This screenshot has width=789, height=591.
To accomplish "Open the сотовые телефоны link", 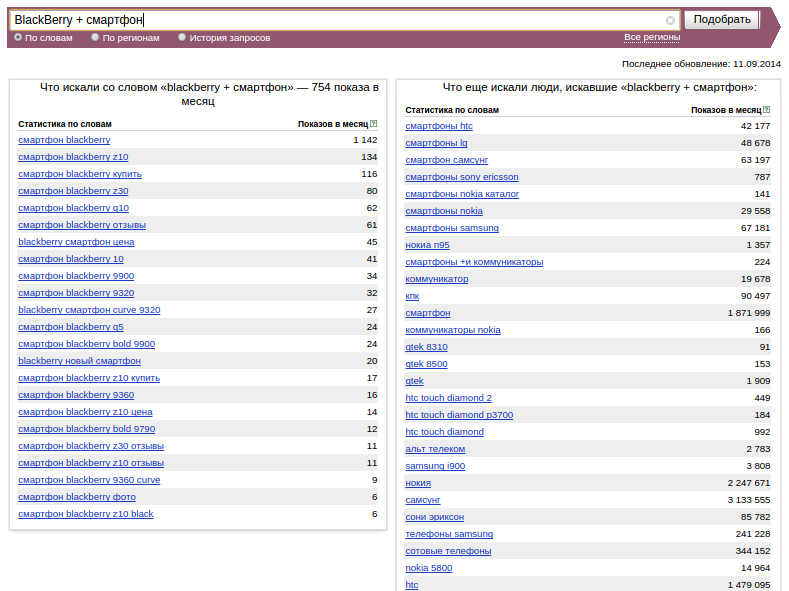I will click(448, 551).
